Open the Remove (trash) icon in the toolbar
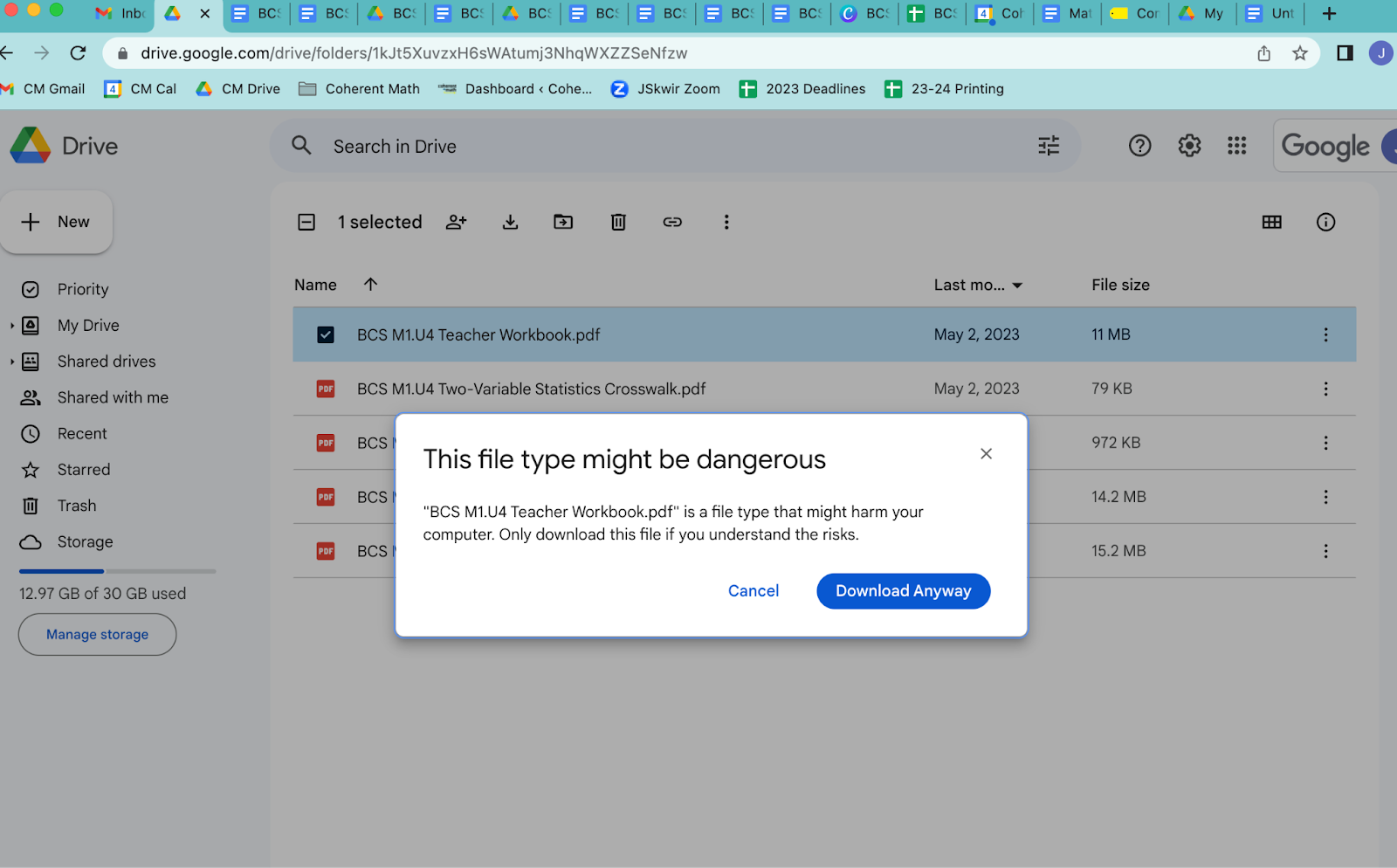 click(x=618, y=222)
